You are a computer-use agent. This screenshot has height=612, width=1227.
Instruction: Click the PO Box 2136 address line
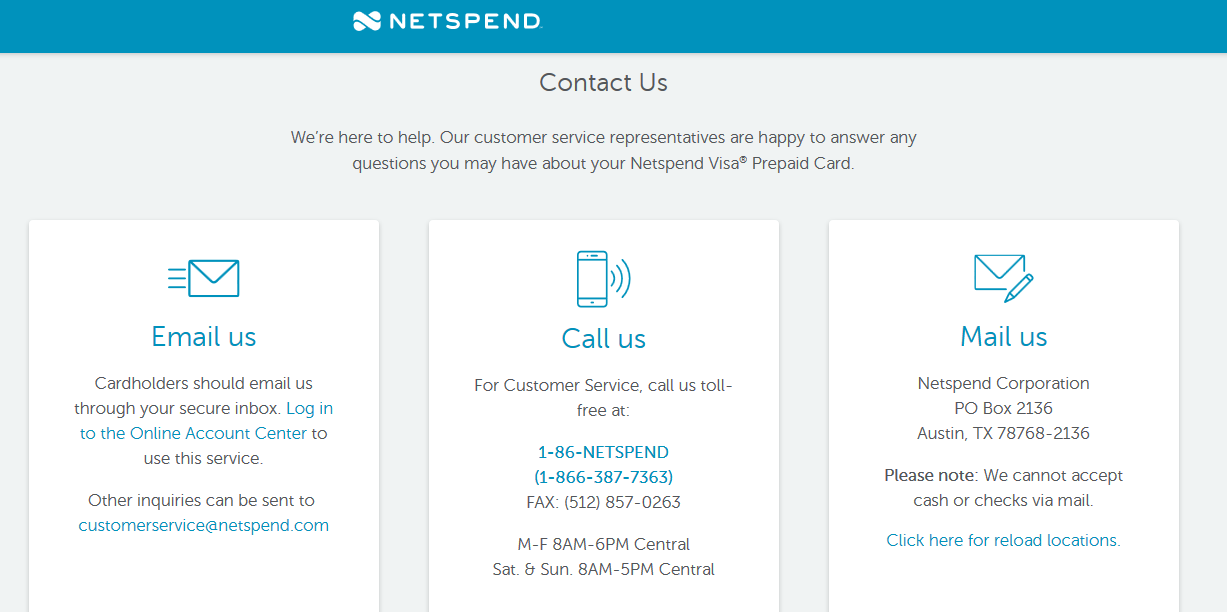click(1003, 408)
